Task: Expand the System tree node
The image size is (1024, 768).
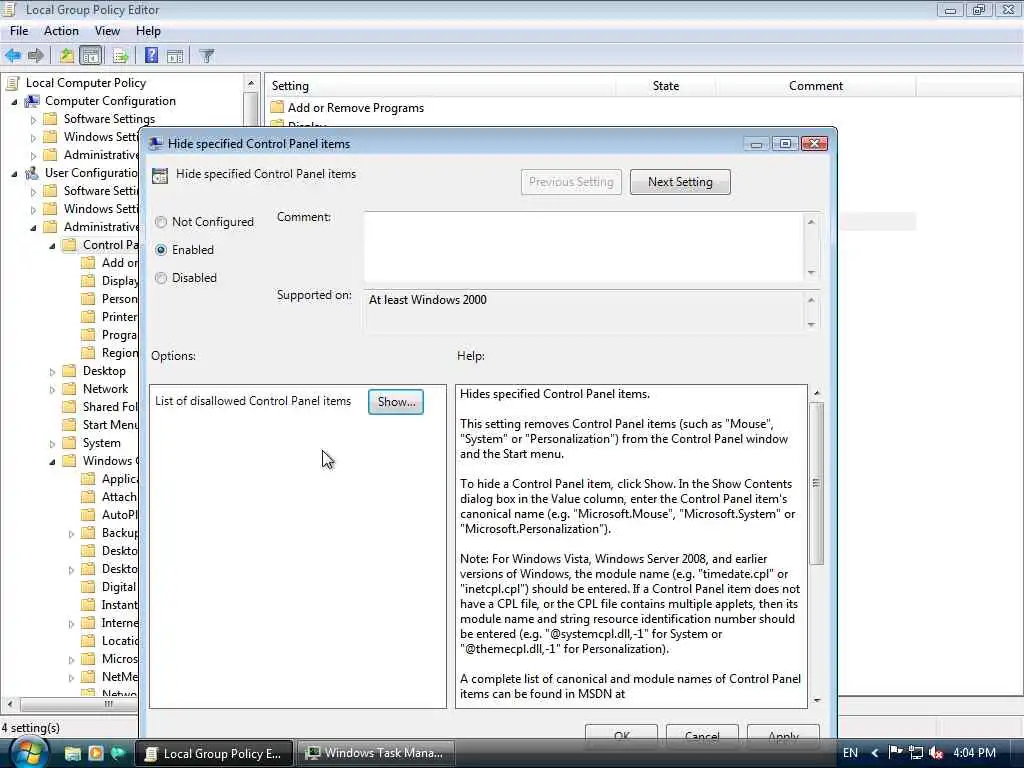Action: tap(52, 443)
